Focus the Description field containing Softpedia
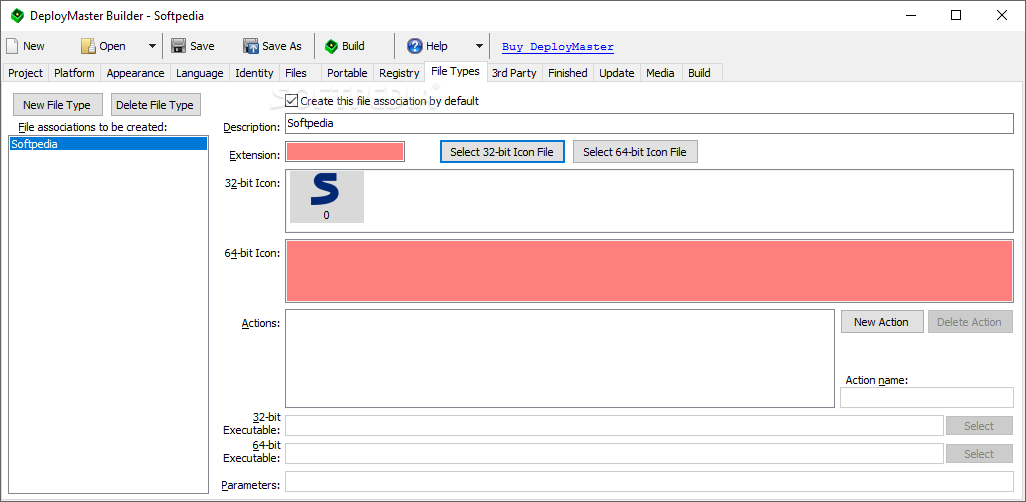 coord(649,123)
